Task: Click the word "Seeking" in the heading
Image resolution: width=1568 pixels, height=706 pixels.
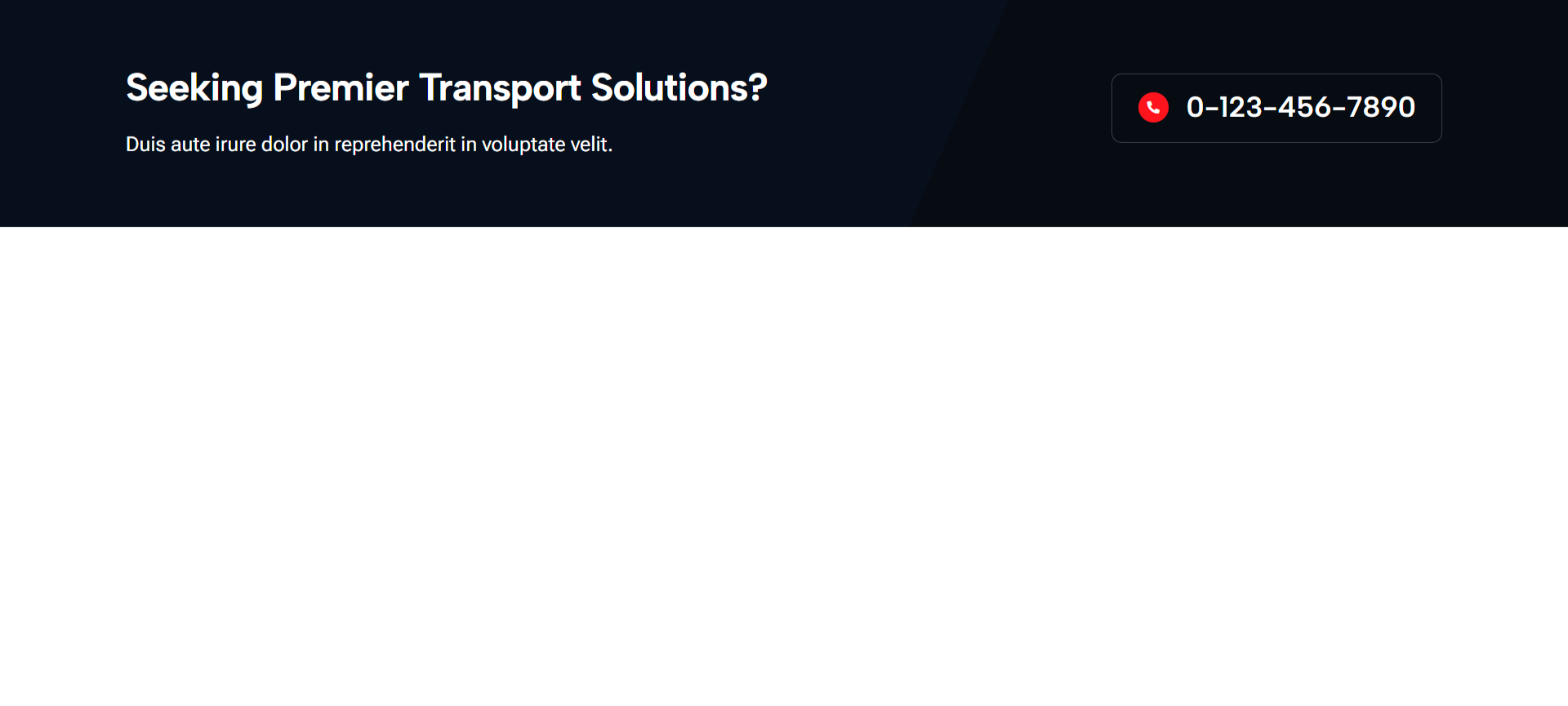Action: pyautogui.click(x=194, y=88)
